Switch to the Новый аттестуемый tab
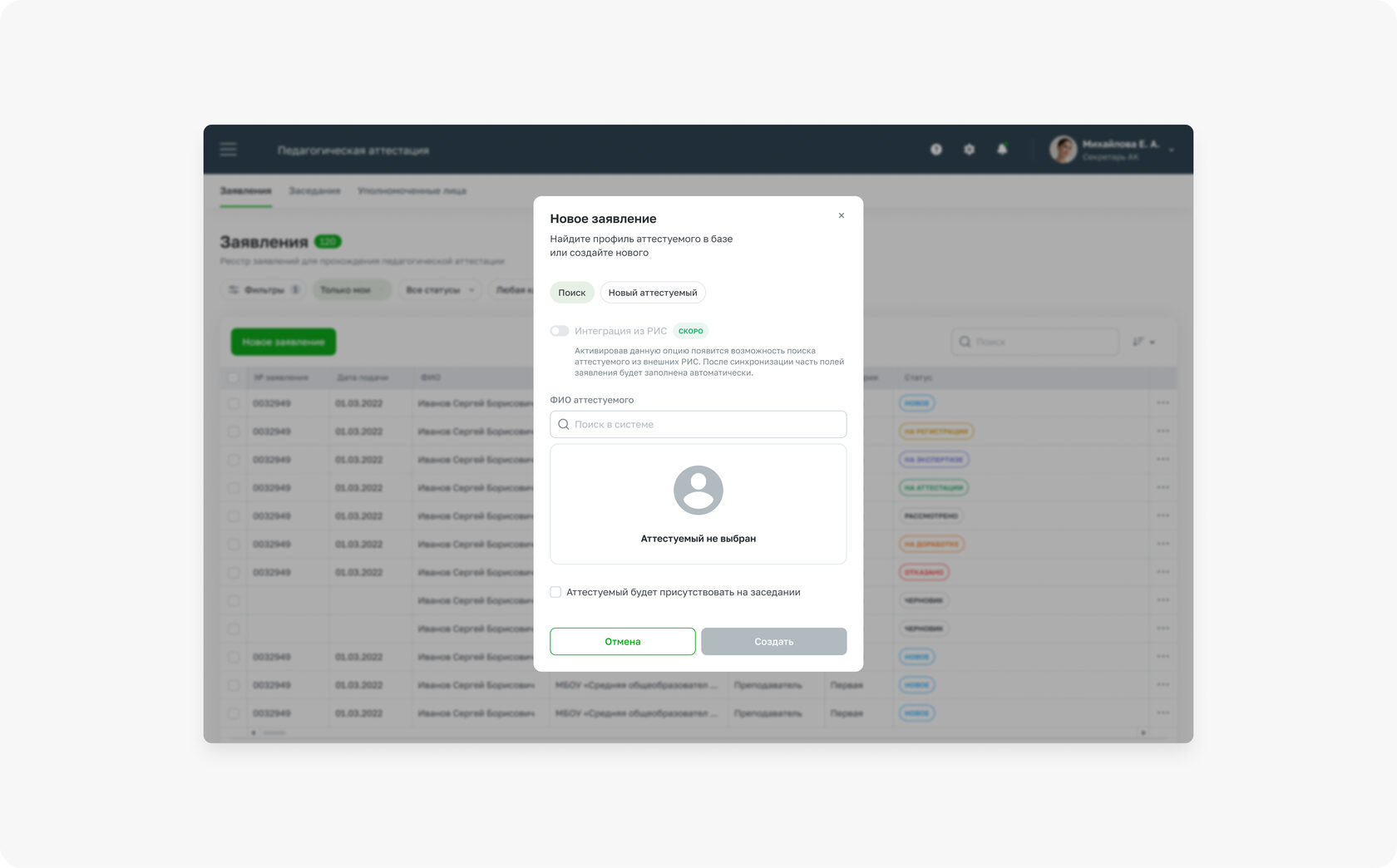1397x868 pixels. (653, 293)
